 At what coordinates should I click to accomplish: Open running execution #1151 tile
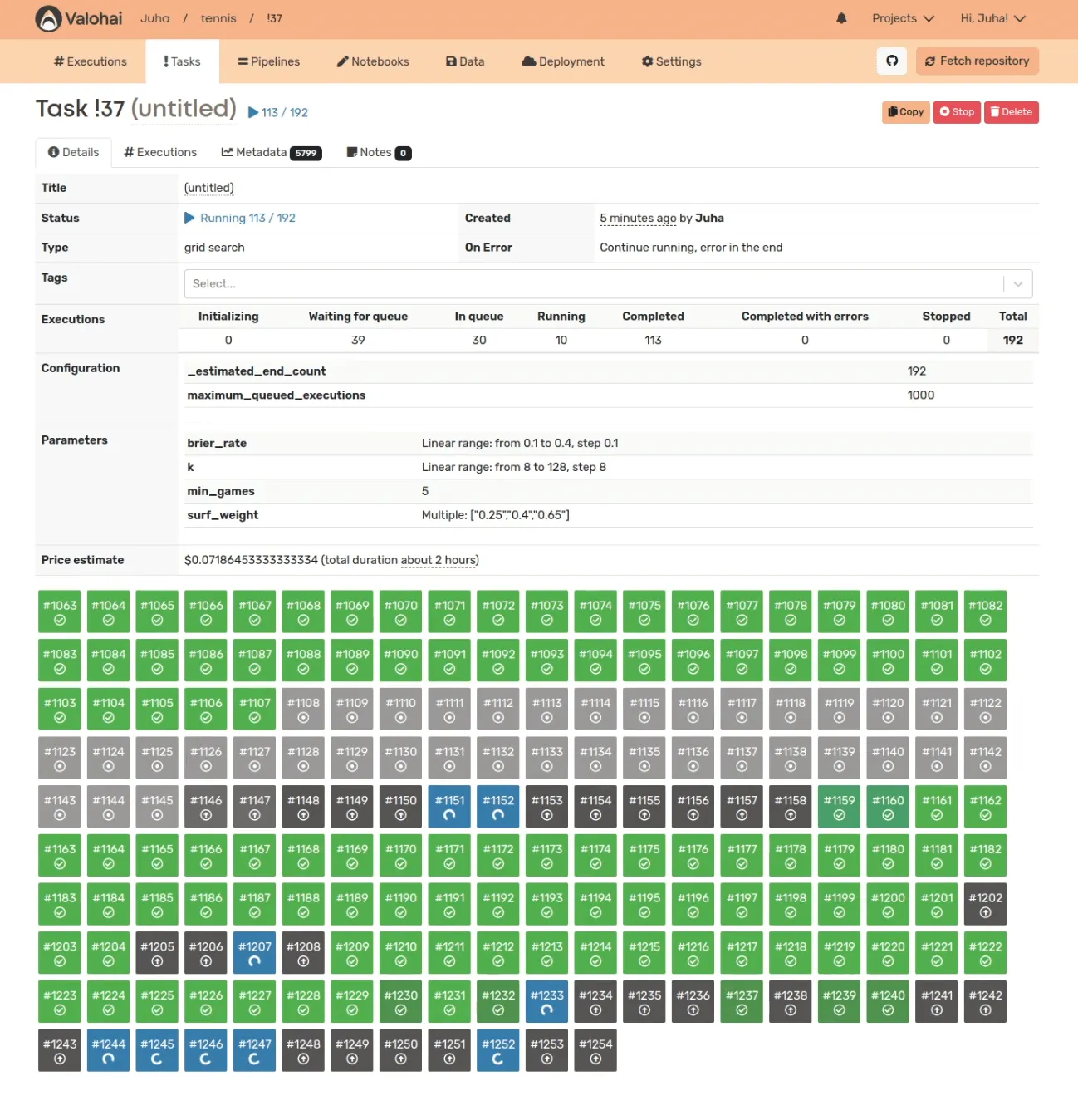coord(449,807)
